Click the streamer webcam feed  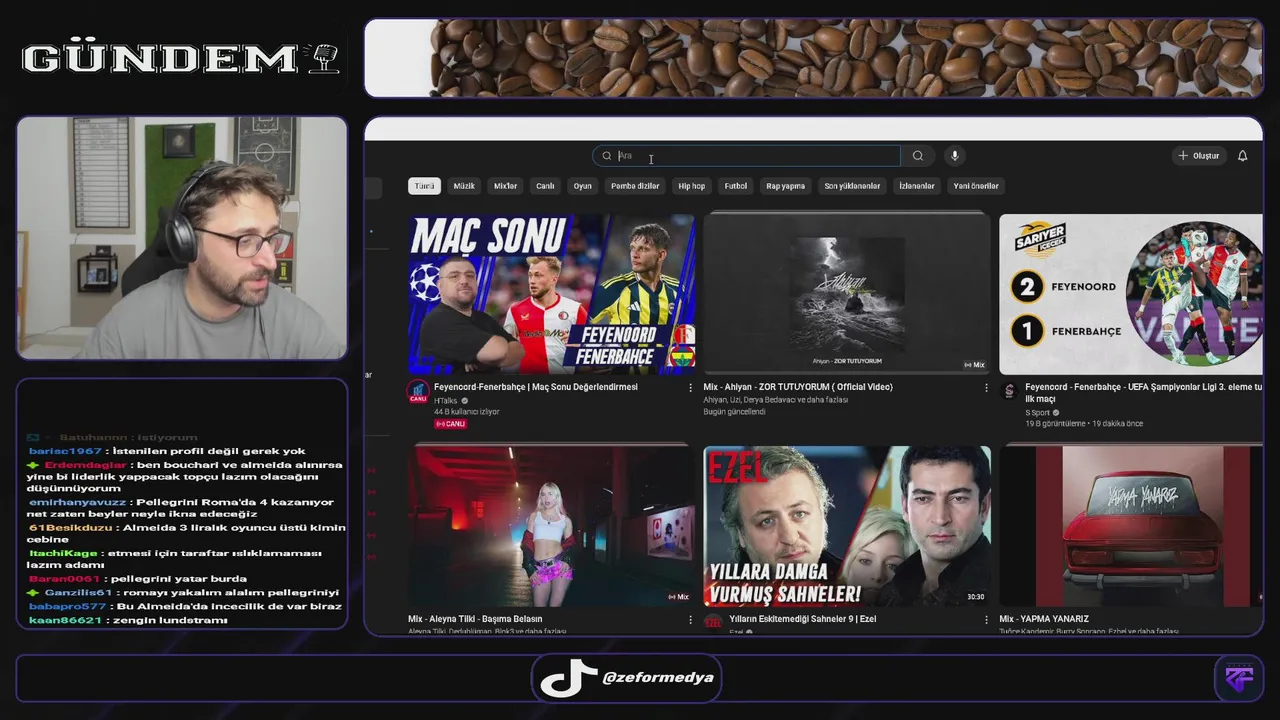point(182,238)
